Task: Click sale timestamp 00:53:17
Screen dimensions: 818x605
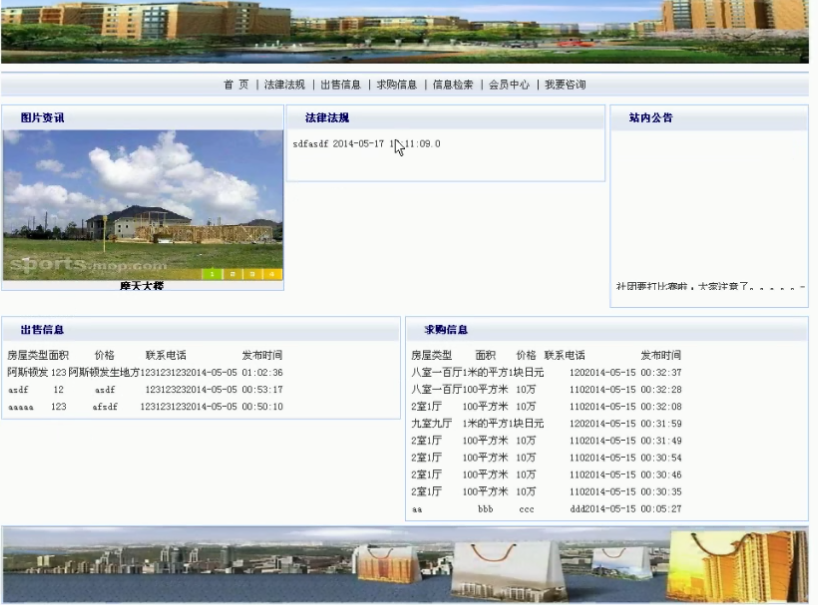Action: click(x=262, y=390)
